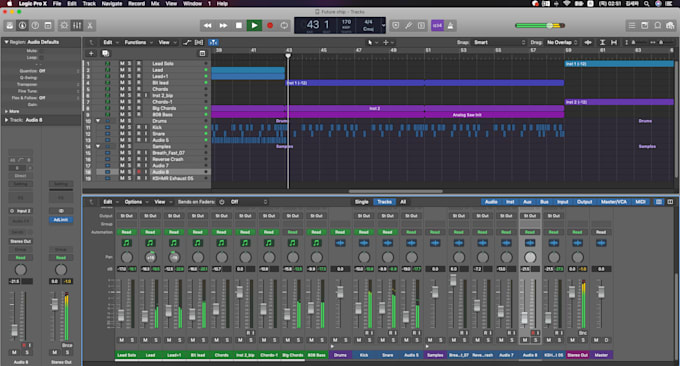The width and height of the screenshot is (680, 366).
Task: Toggle the Replace mode icon
Action: click(396, 26)
